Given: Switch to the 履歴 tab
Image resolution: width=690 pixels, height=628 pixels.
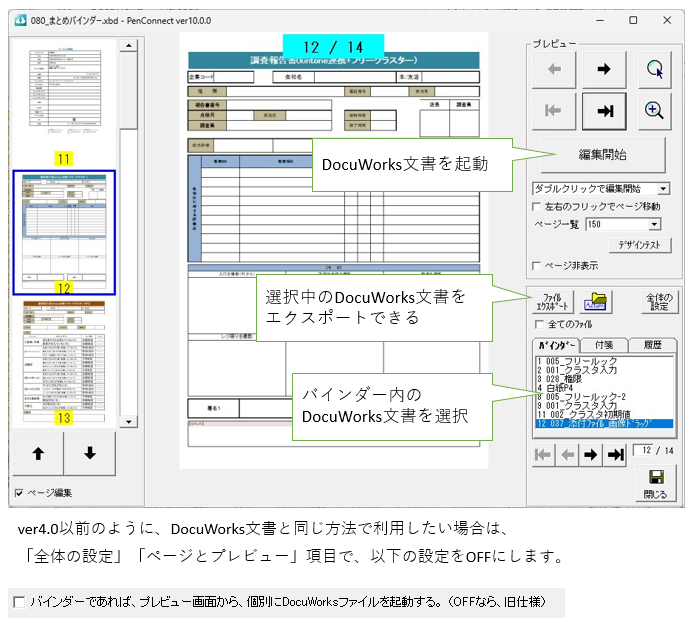Looking at the screenshot, I should click(x=652, y=345).
